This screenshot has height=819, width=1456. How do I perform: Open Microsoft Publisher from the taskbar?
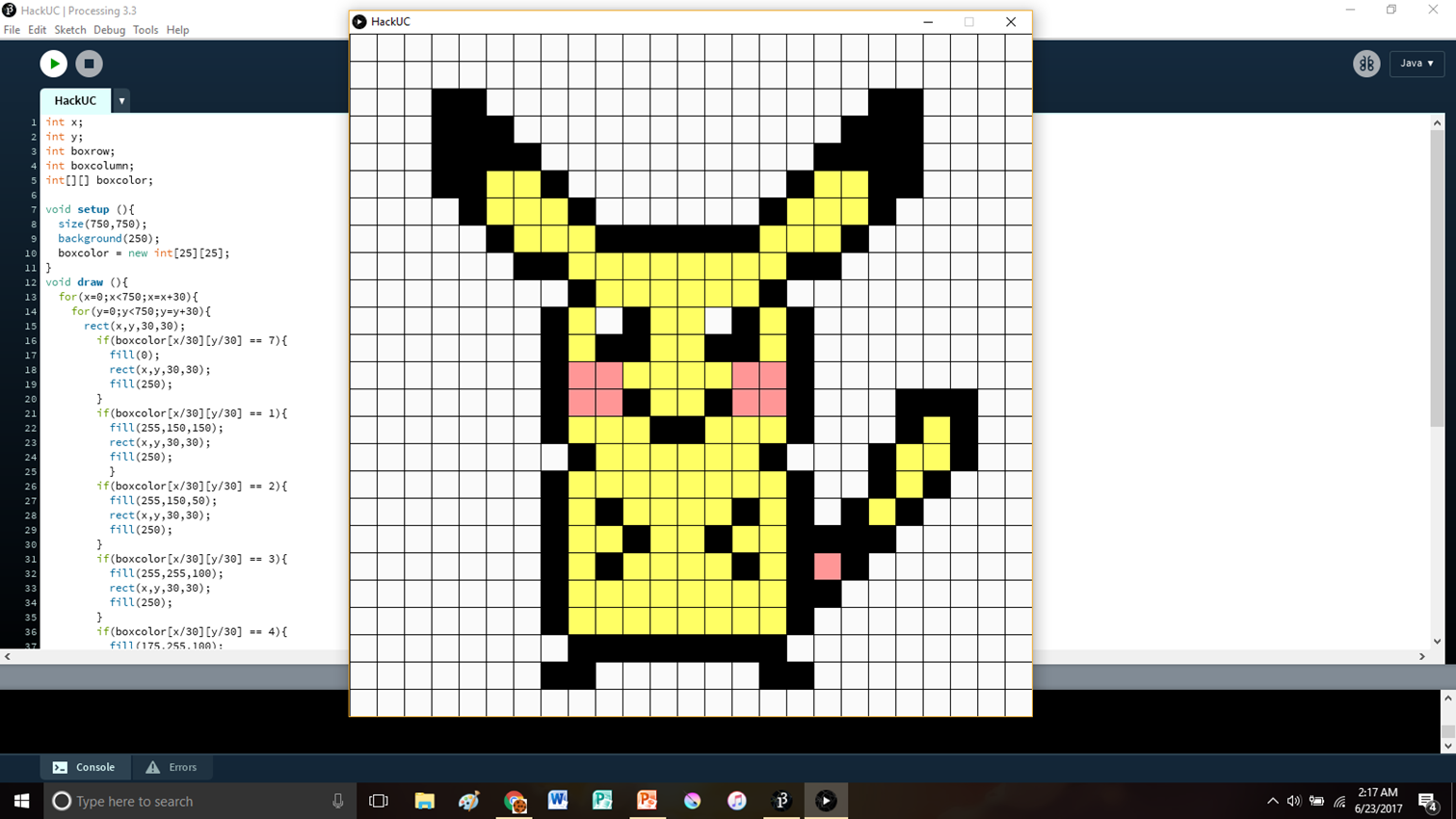point(602,801)
